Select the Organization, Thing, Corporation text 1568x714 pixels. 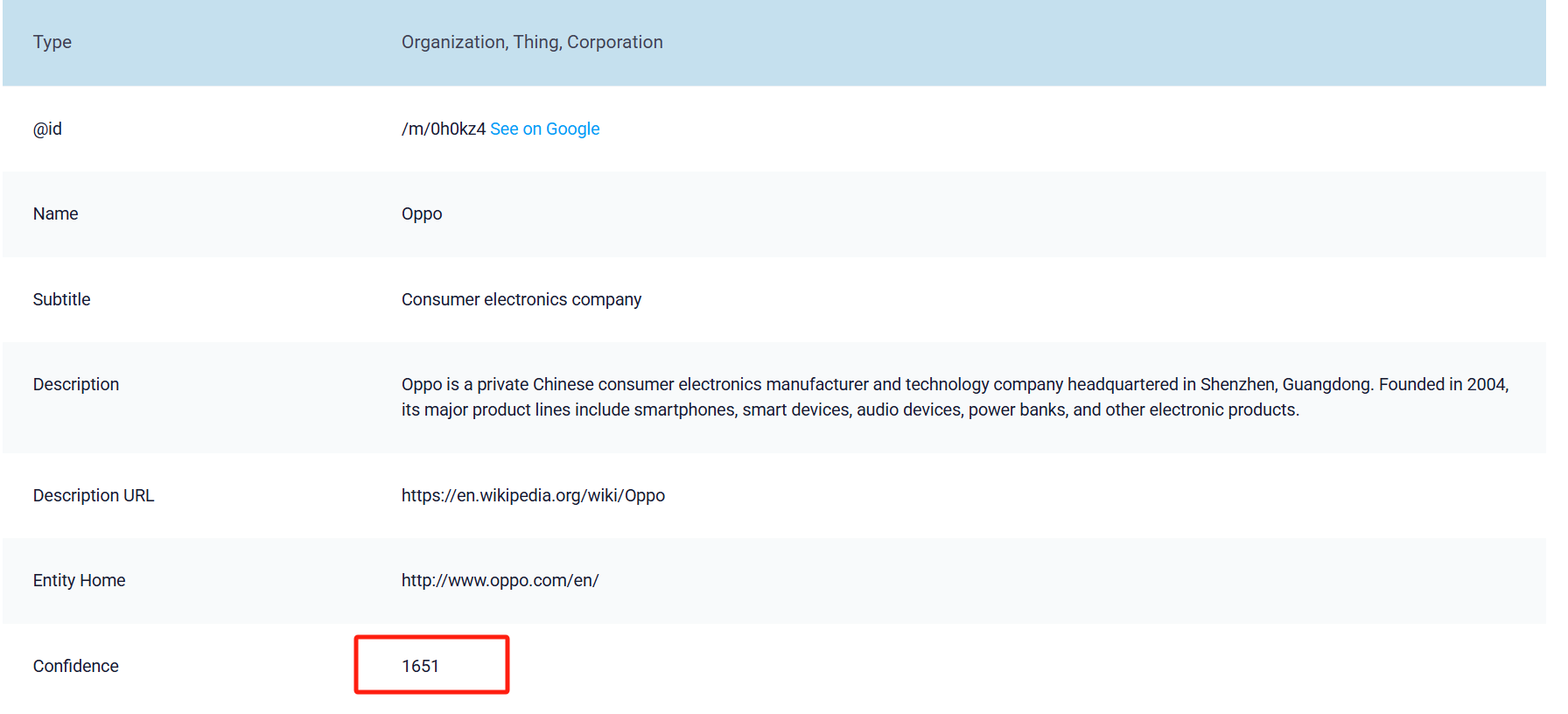pos(532,42)
